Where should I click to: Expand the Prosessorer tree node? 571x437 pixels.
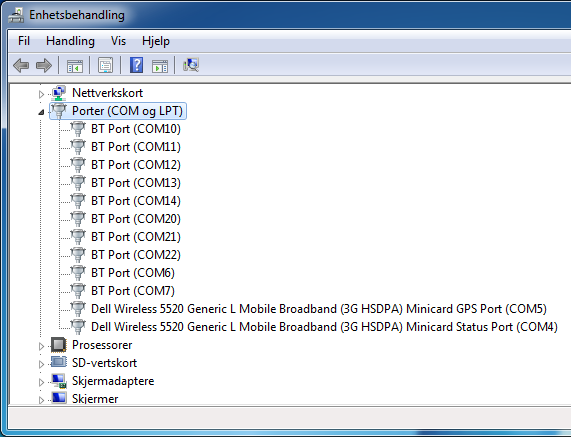[x=41, y=346]
